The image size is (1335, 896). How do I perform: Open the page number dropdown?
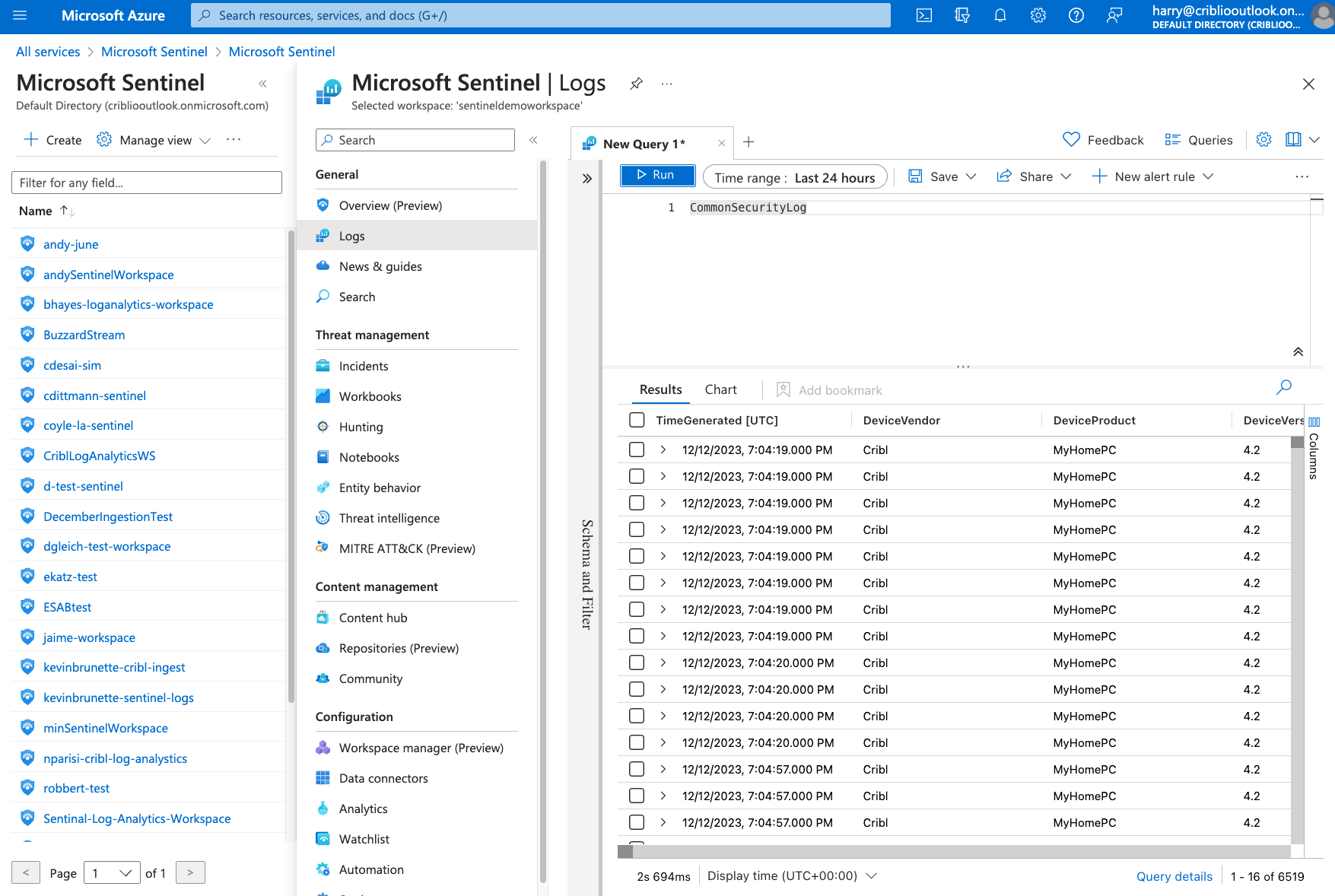(112, 873)
